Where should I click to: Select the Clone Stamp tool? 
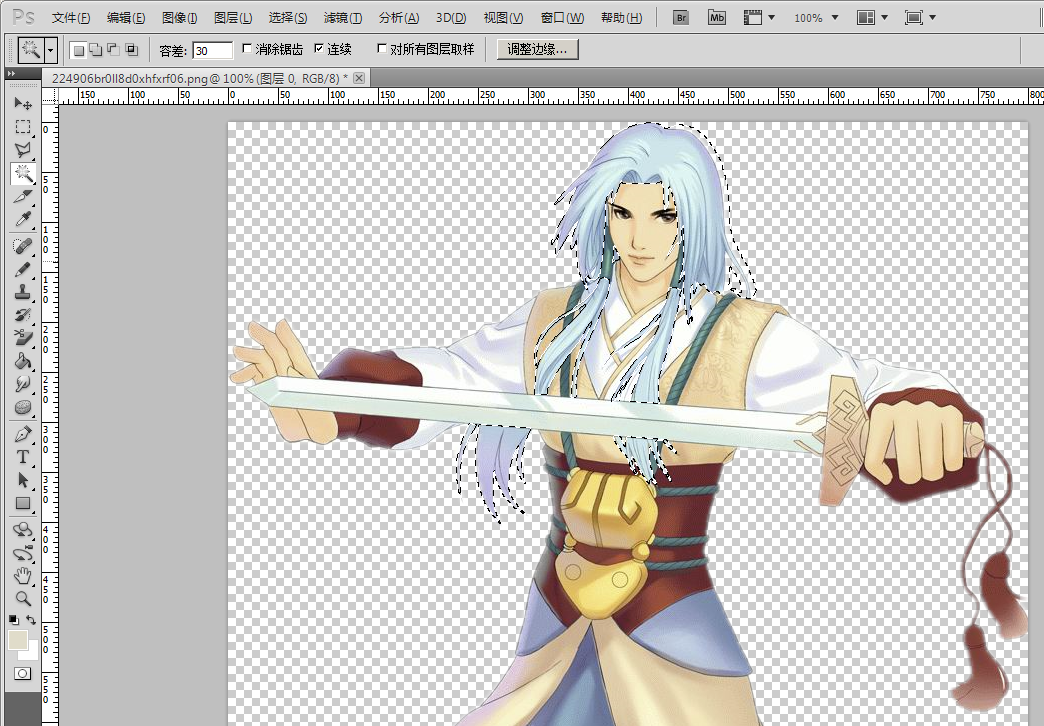pyautogui.click(x=23, y=292)
